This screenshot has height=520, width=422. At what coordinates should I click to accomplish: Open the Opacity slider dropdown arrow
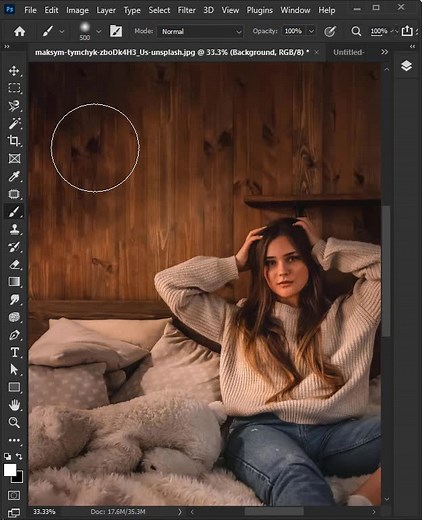pos(311,31)
